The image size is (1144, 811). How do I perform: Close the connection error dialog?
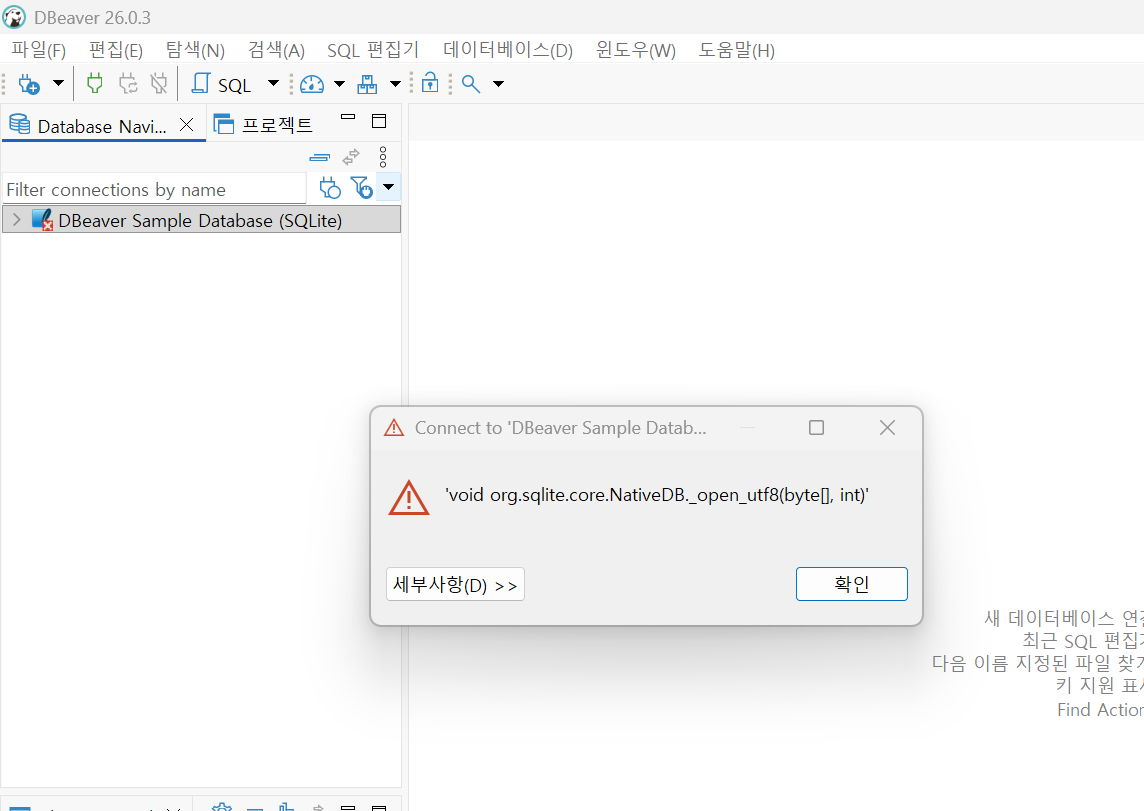coord(887,427)
